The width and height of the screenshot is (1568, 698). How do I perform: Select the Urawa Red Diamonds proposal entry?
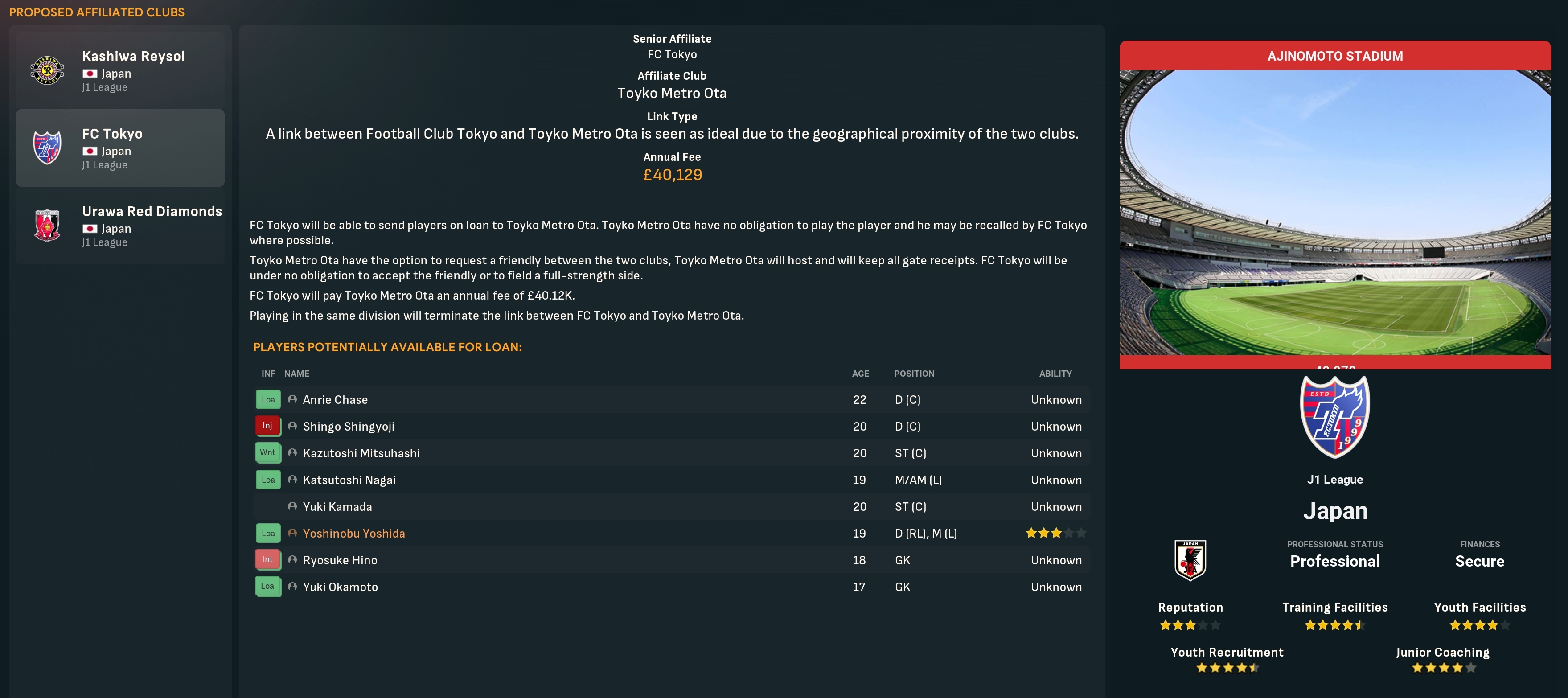120,226
